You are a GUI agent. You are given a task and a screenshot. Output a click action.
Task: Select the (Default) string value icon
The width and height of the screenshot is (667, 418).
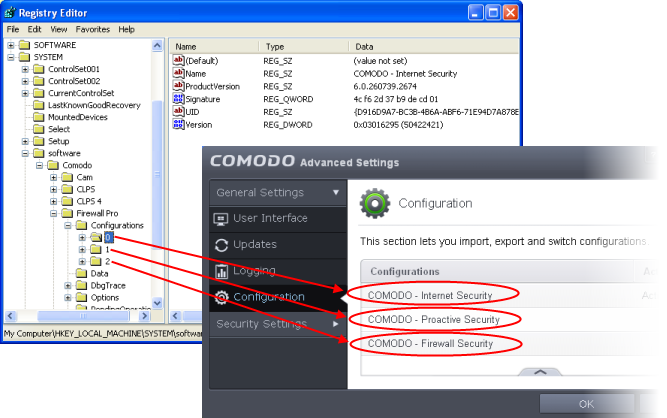[x=178, y=60]
